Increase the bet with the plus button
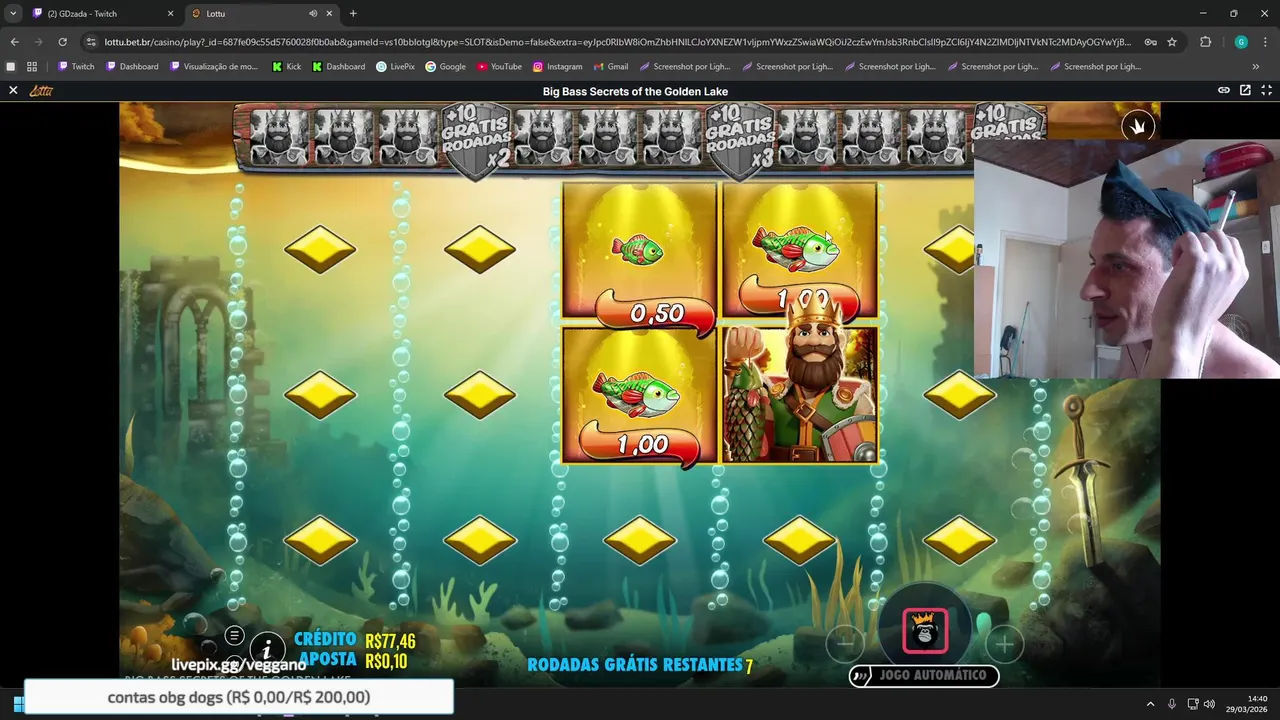This screenshot has height=720, width=1280. pyautogui.click(x=1004, y=644)
